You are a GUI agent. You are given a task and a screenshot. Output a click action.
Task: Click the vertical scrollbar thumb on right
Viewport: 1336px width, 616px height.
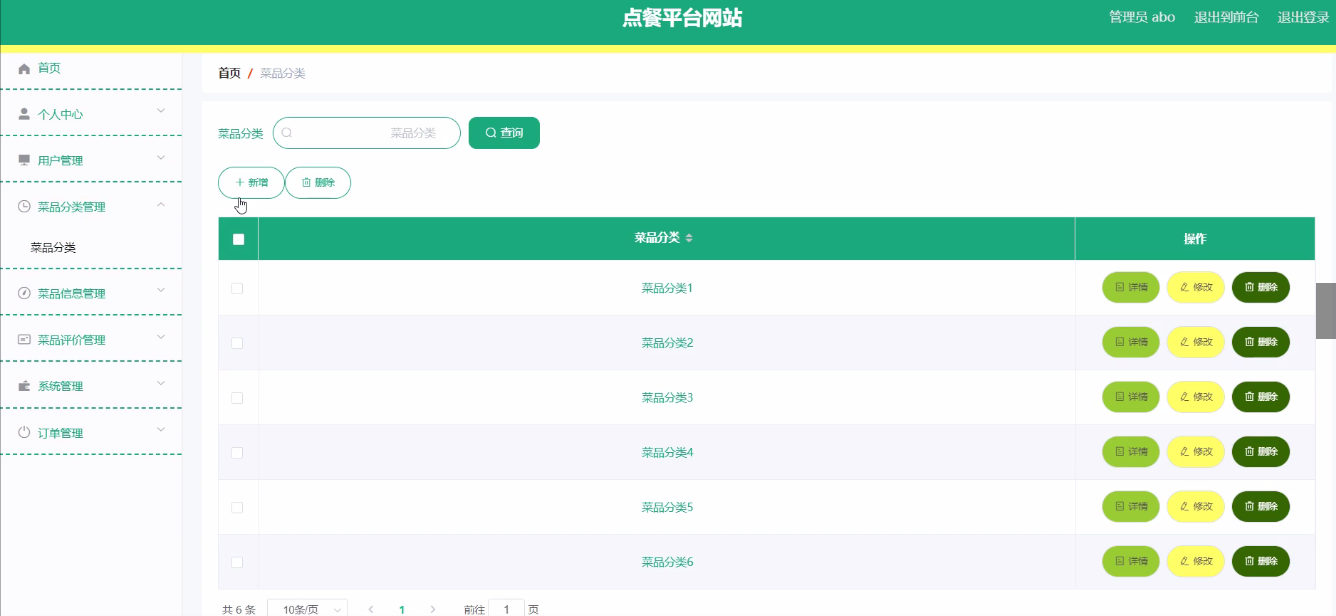click(1326, 311)
